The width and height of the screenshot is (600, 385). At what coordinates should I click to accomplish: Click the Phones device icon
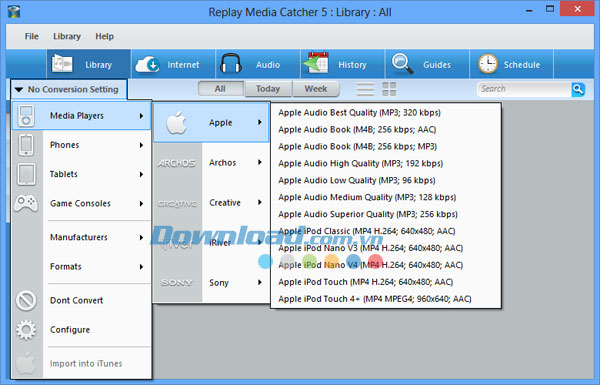click(x=26, y=145)
